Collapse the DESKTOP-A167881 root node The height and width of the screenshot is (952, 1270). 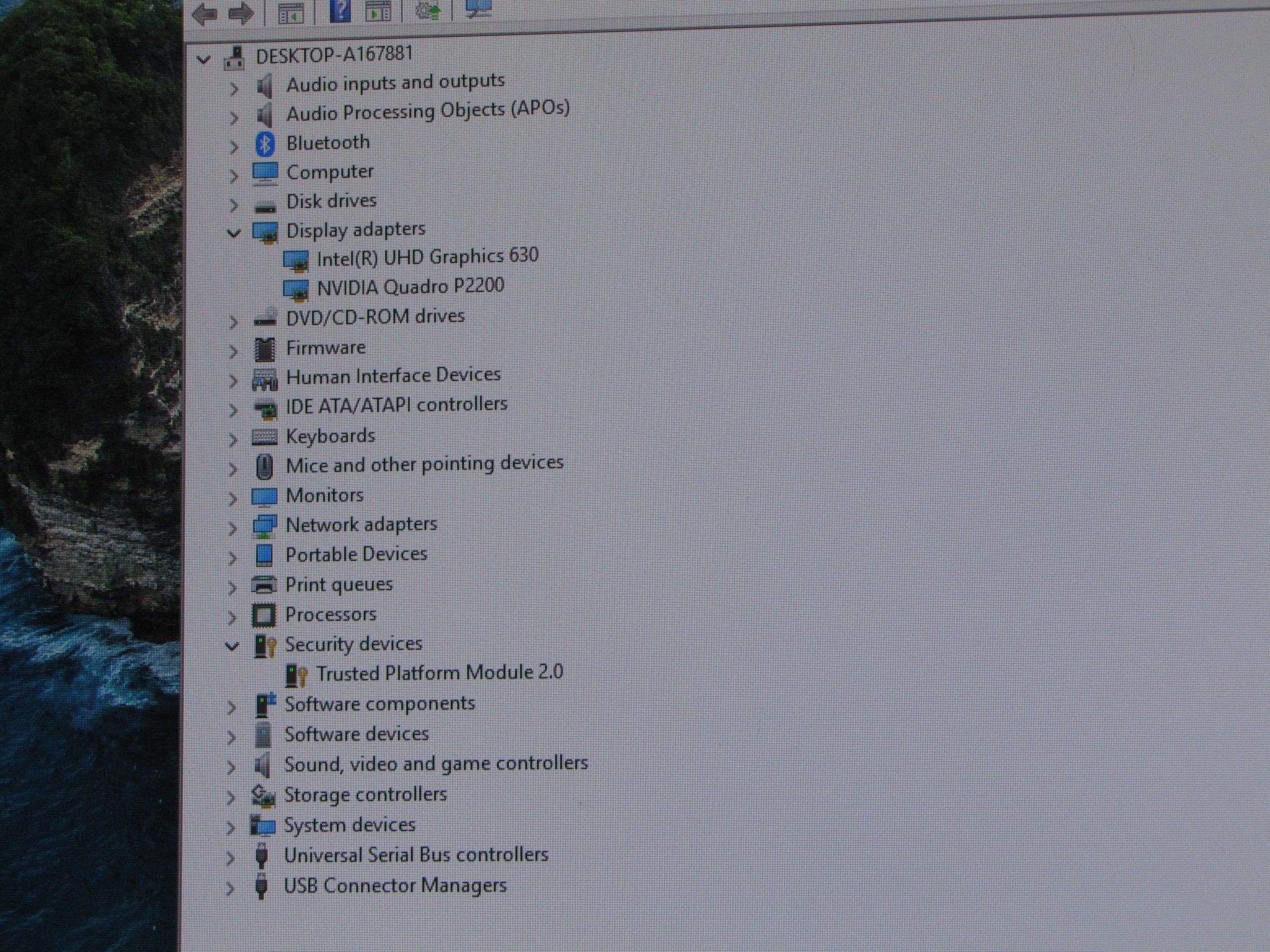(203, 59)
